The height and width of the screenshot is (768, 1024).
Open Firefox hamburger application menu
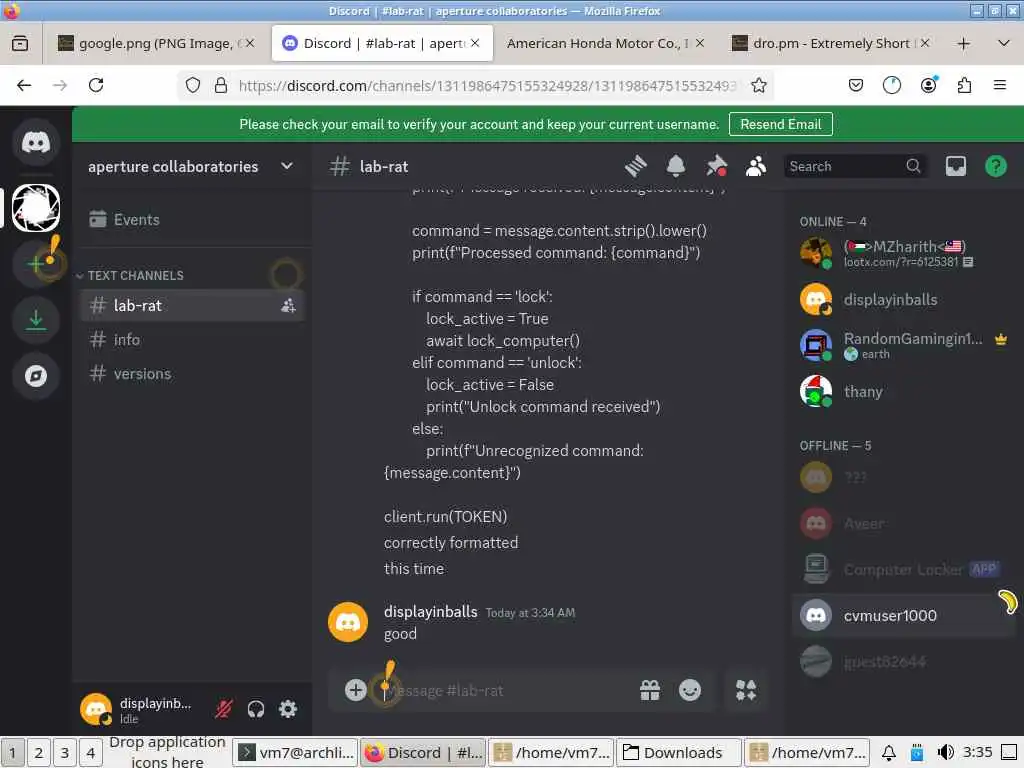tap(1000, 86)
